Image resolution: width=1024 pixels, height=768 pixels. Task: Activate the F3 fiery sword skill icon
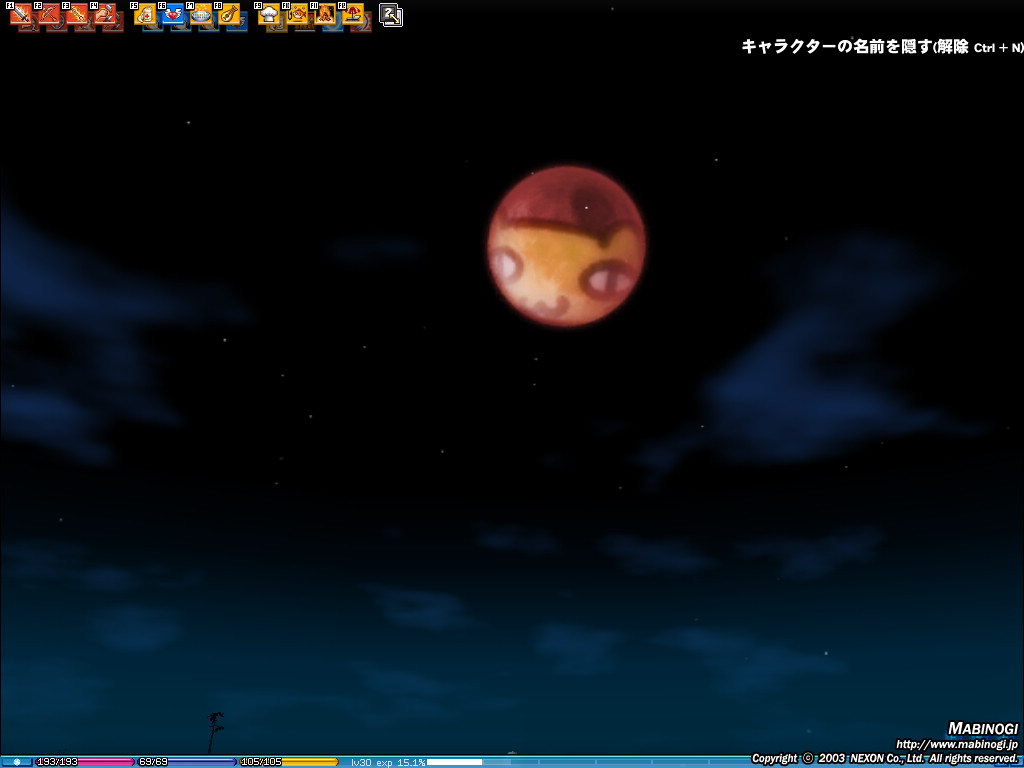[77, 15]
